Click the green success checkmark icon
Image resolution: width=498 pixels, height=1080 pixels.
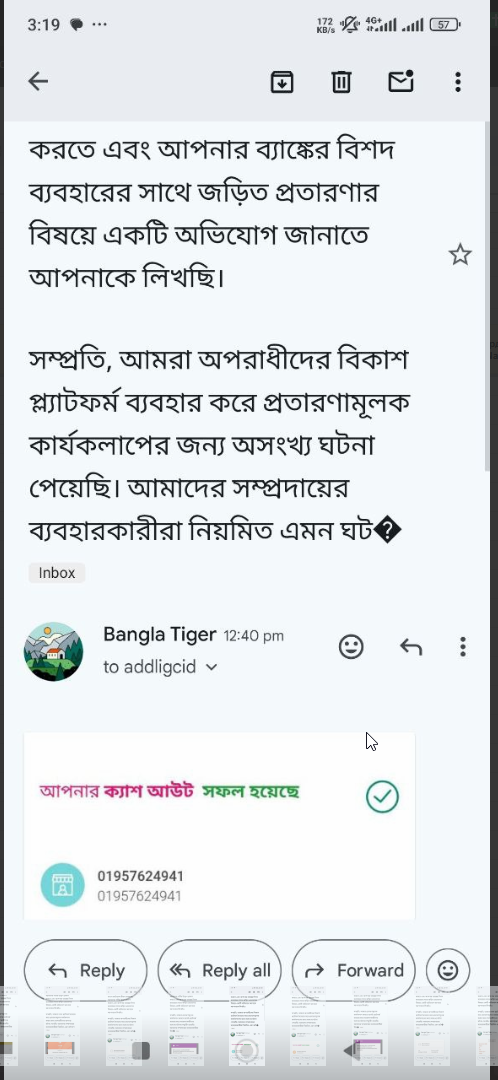(x=382, y=796)
